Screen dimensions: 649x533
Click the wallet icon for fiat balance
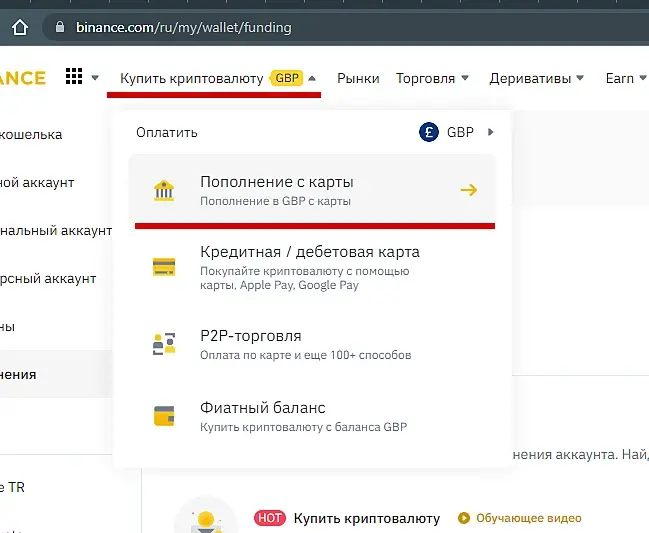[164, 415]
